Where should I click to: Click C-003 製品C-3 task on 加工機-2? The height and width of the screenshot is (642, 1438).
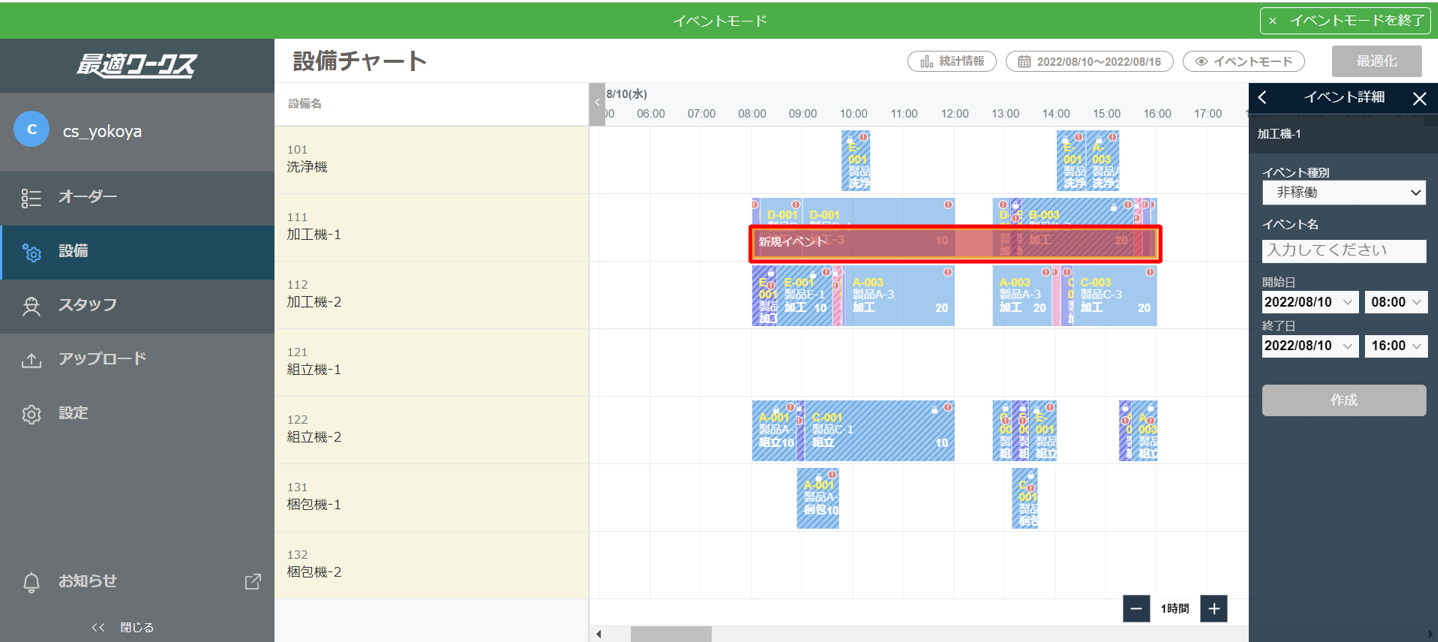(x=1115, y=296)
